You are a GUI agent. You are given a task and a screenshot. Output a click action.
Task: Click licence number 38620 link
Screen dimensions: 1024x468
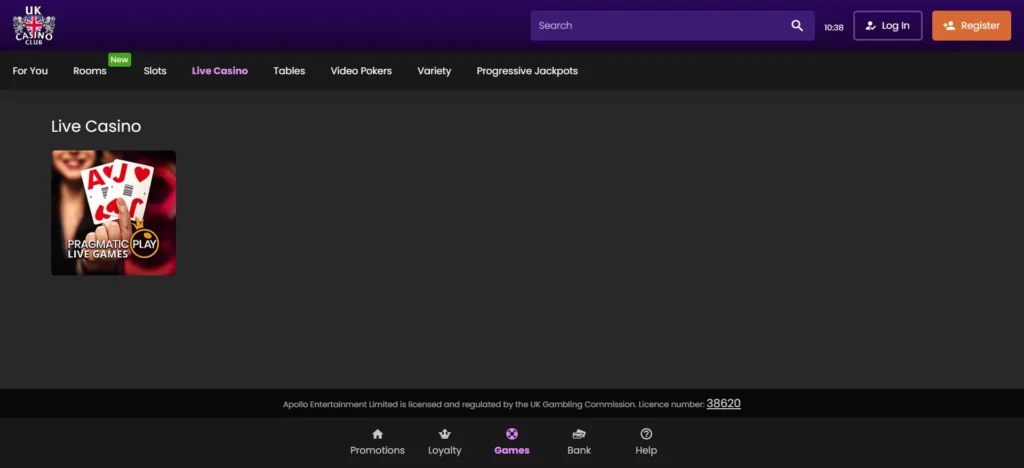pyautogui.click(x=724, y=403)
